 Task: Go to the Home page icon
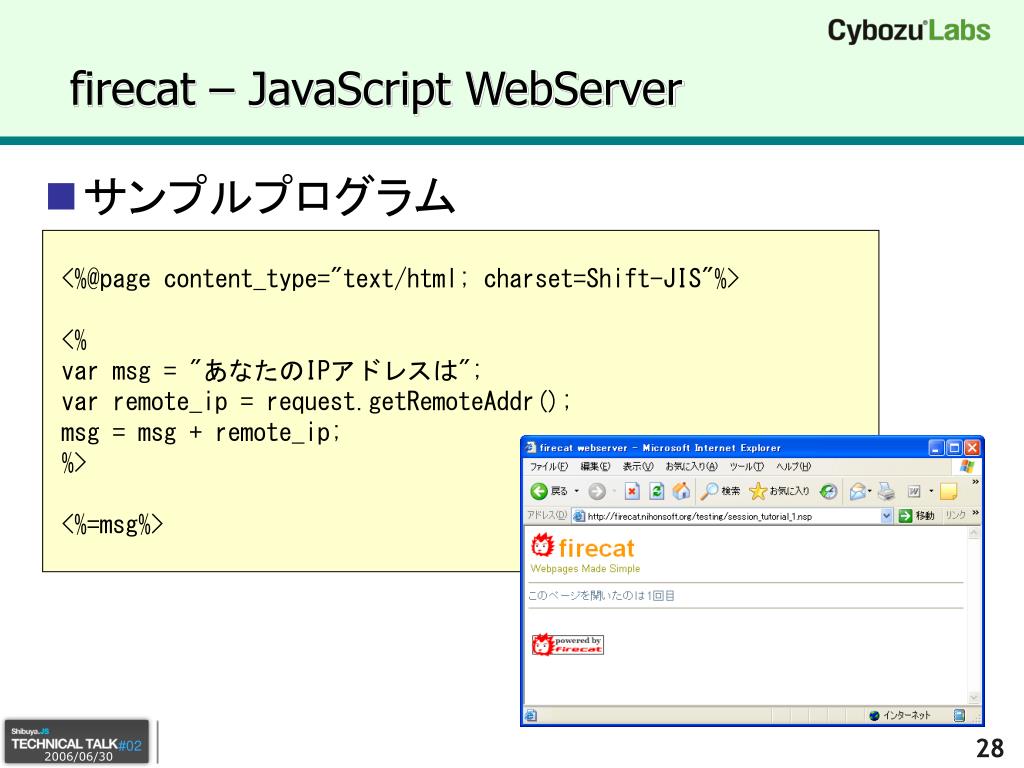(681, 491)
